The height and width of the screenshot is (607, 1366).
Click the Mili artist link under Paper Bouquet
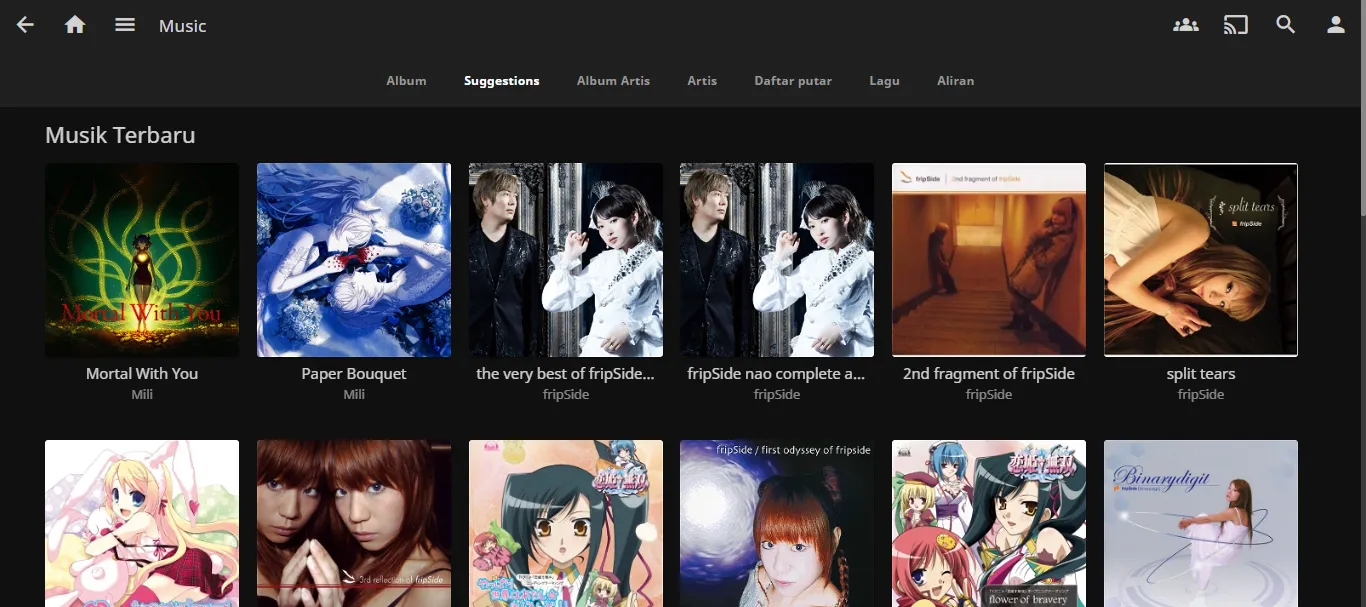point(354,395)
